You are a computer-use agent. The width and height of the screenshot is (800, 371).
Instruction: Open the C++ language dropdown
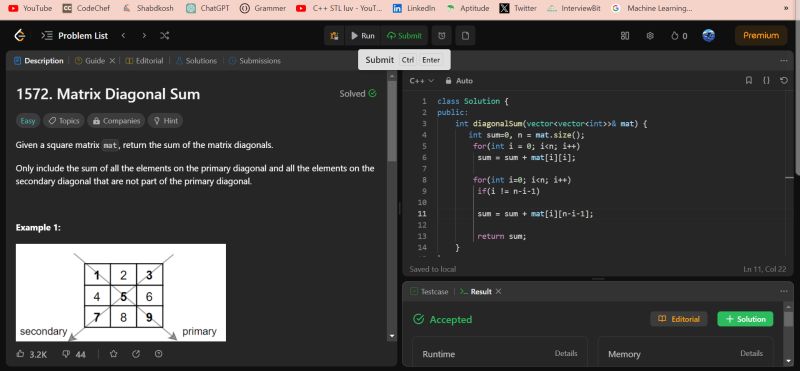coord(421,81)
